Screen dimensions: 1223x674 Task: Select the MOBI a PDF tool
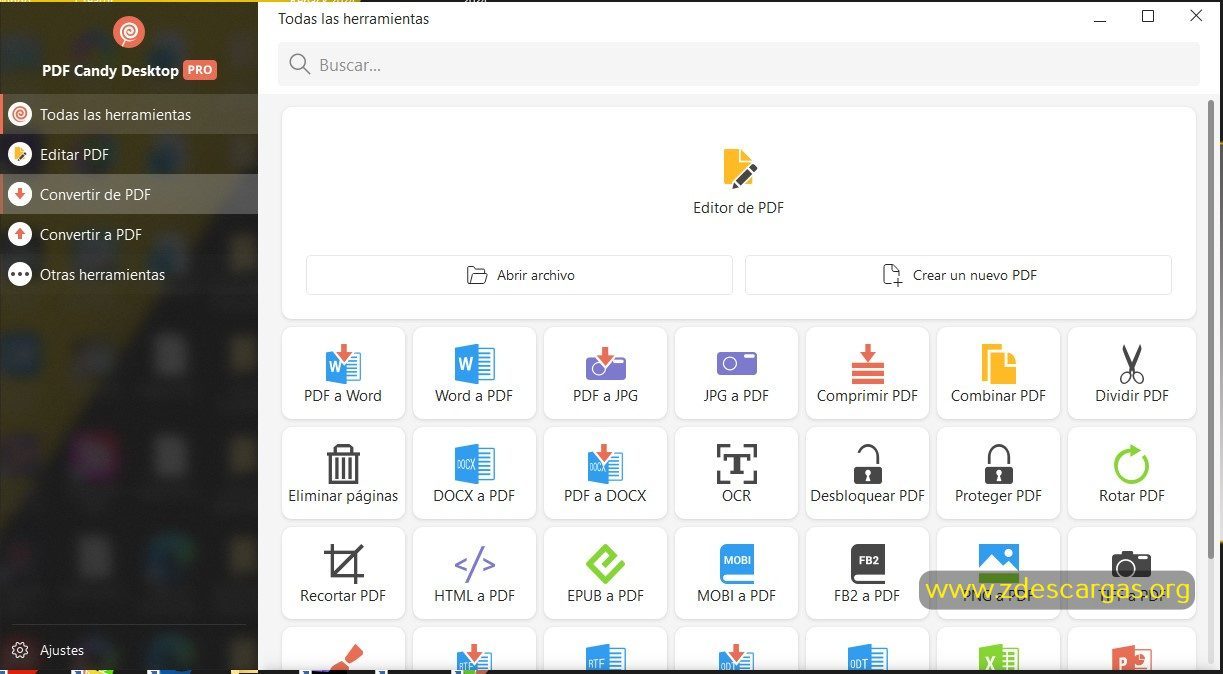tap(736, 573)
